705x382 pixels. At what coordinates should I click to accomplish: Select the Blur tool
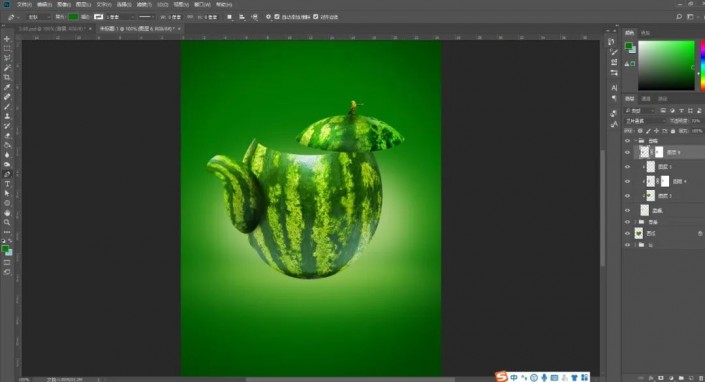point(7,155)
